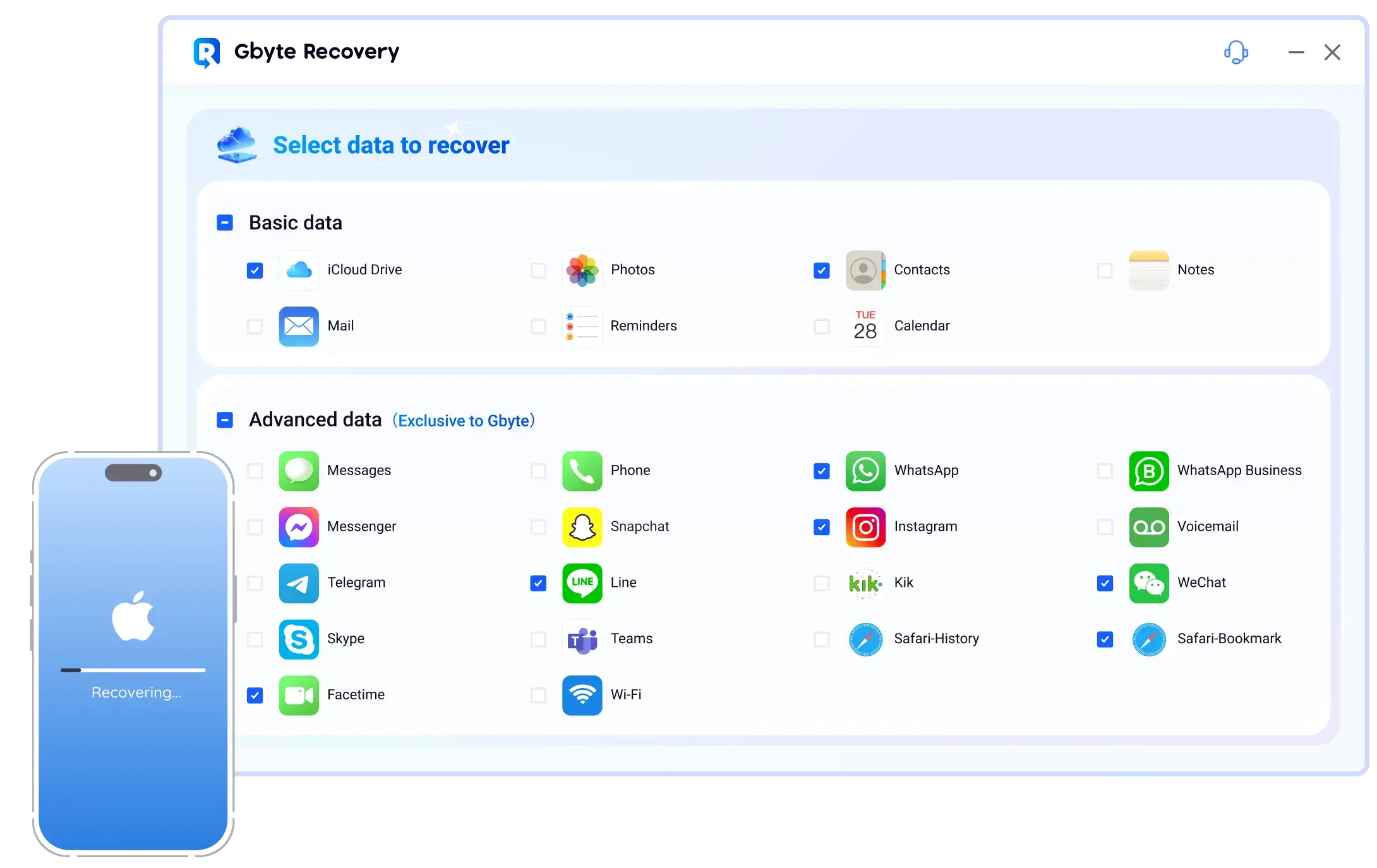Click the Recovering progress bar on phone
This screenshot has width=1377, height=868.
[133, 670]
